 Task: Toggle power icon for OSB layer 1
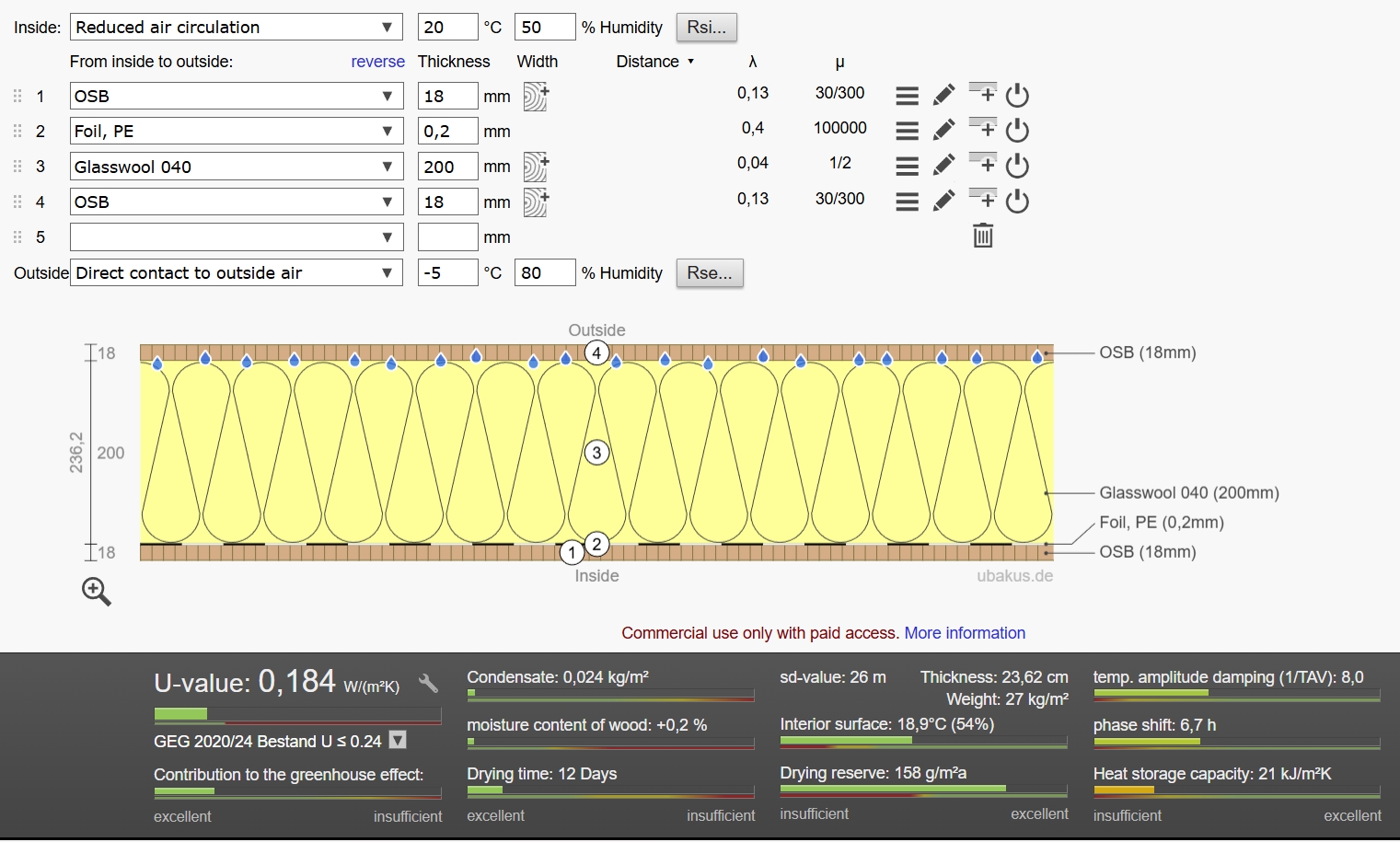1017,96
